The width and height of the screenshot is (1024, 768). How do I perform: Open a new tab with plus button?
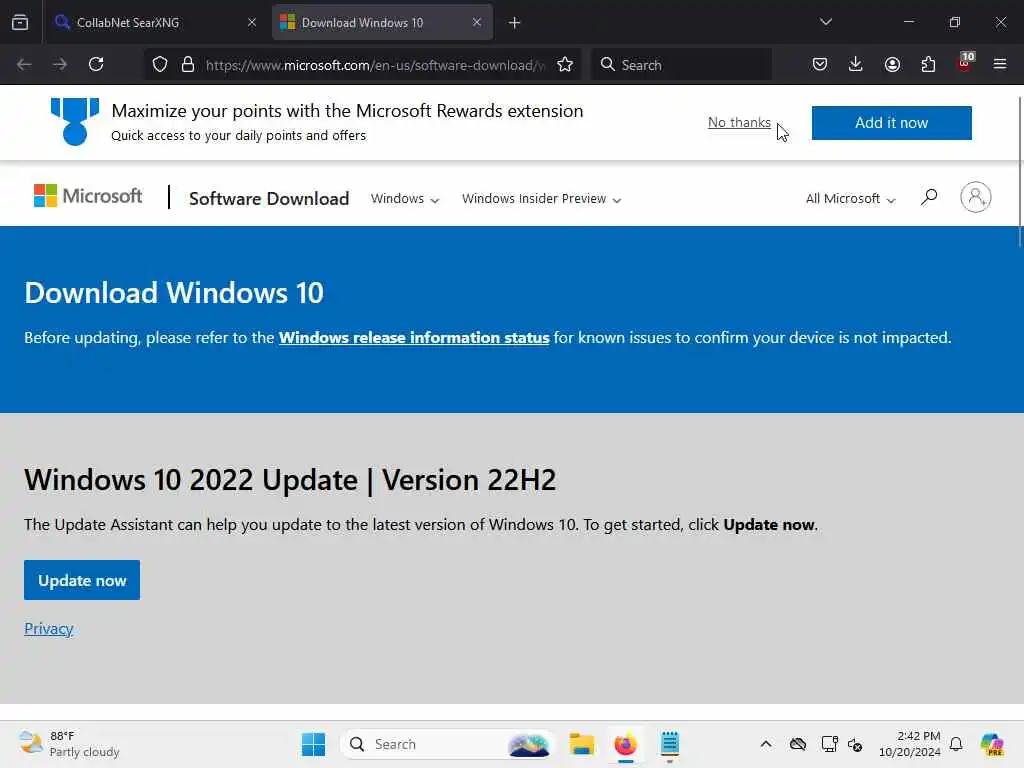coord(515,23)
